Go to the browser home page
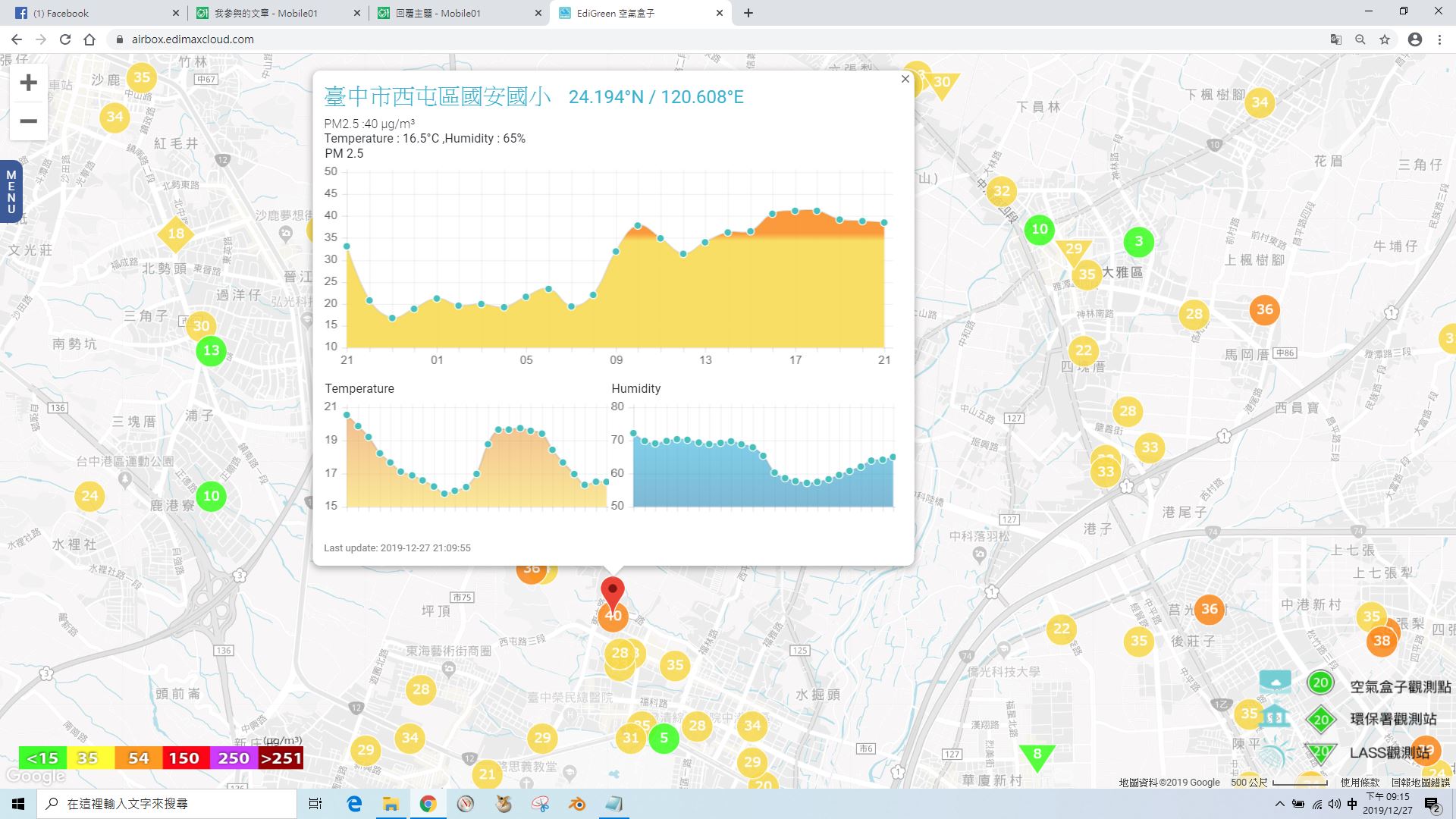The image size is (1456, 819). [89, 39]
